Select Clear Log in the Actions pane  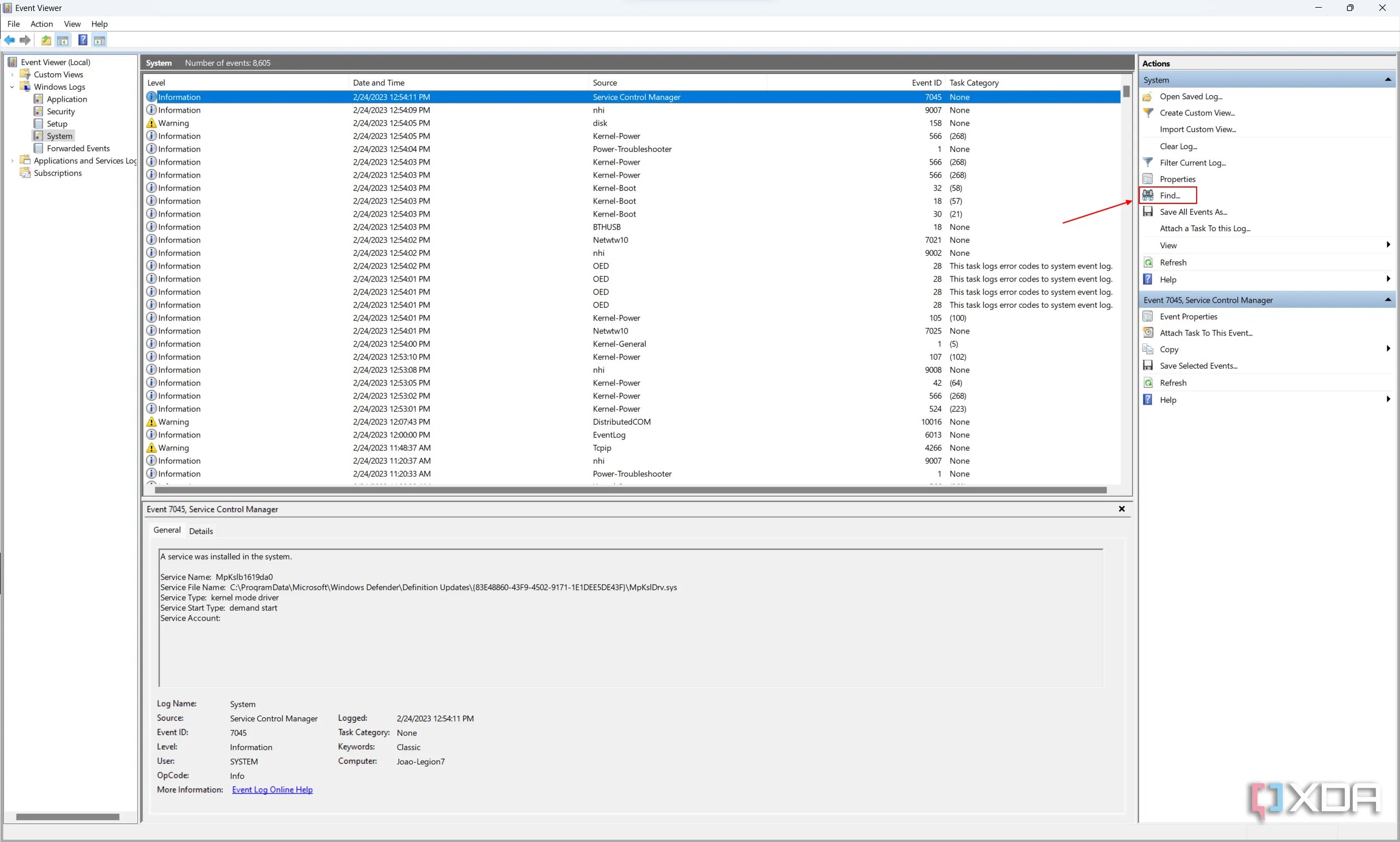coord(1179,146)
